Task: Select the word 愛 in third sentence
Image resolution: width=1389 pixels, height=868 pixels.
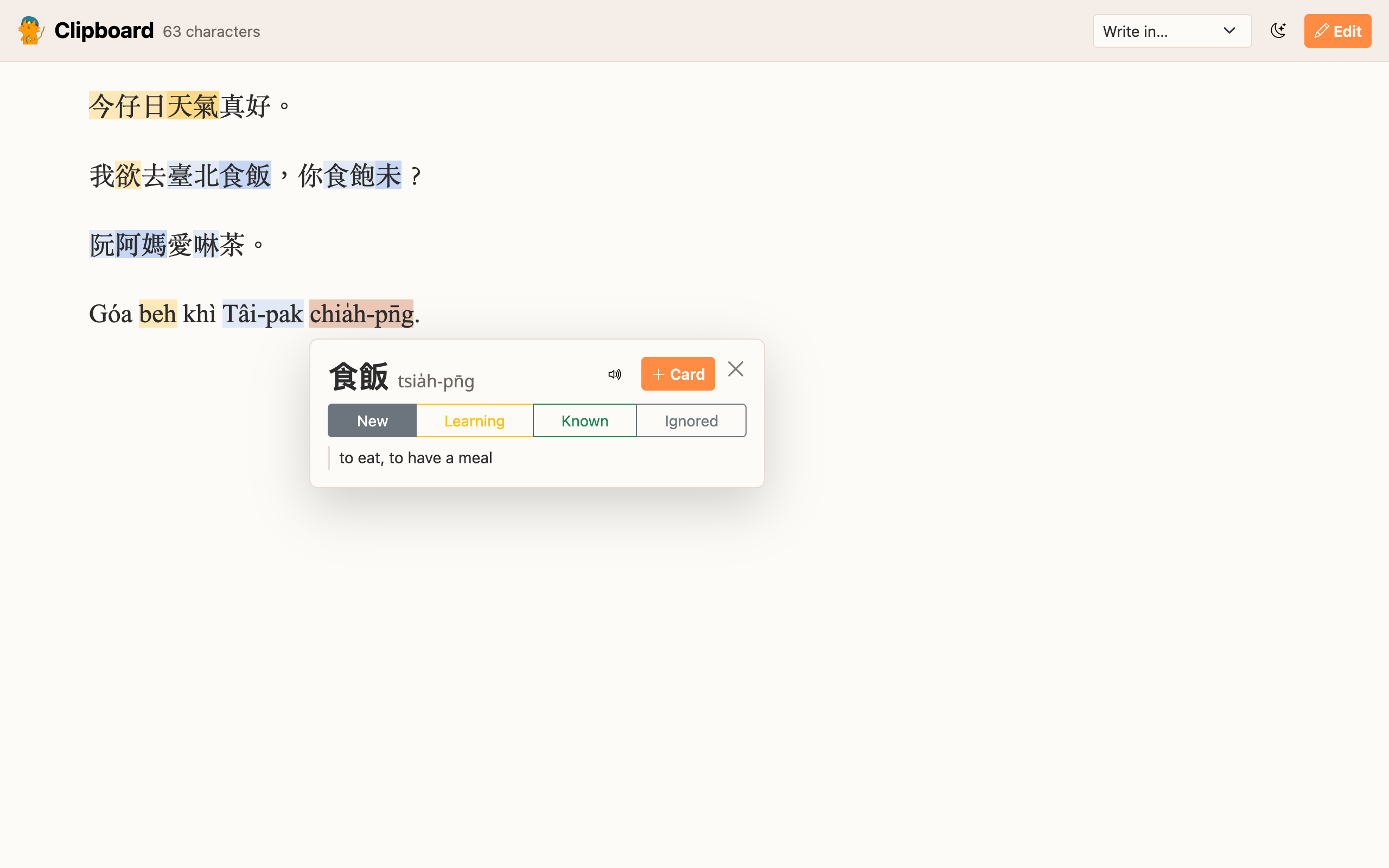Action: pyautogui.click(x=180, y=245)
